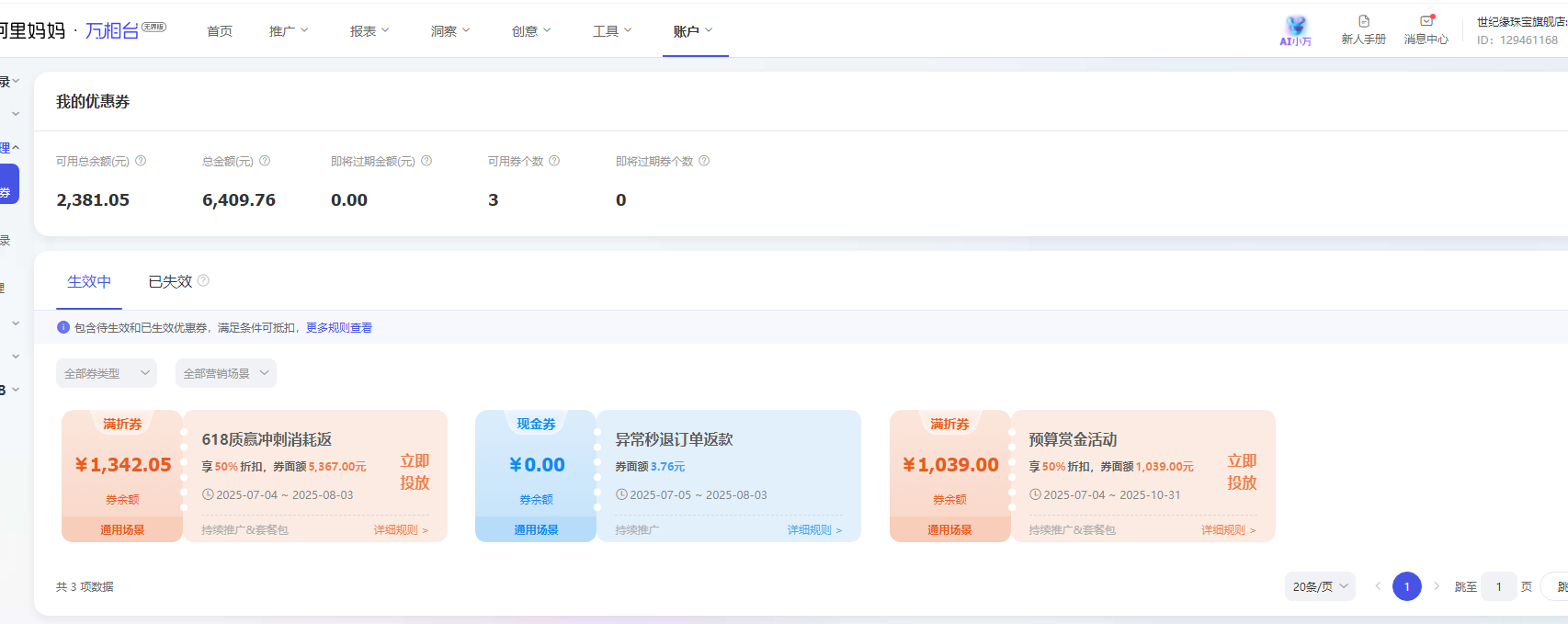Click the page jump number input field
Image resolution: width=1568 pixels, height=624 pixels.
tap(1498, 586)
